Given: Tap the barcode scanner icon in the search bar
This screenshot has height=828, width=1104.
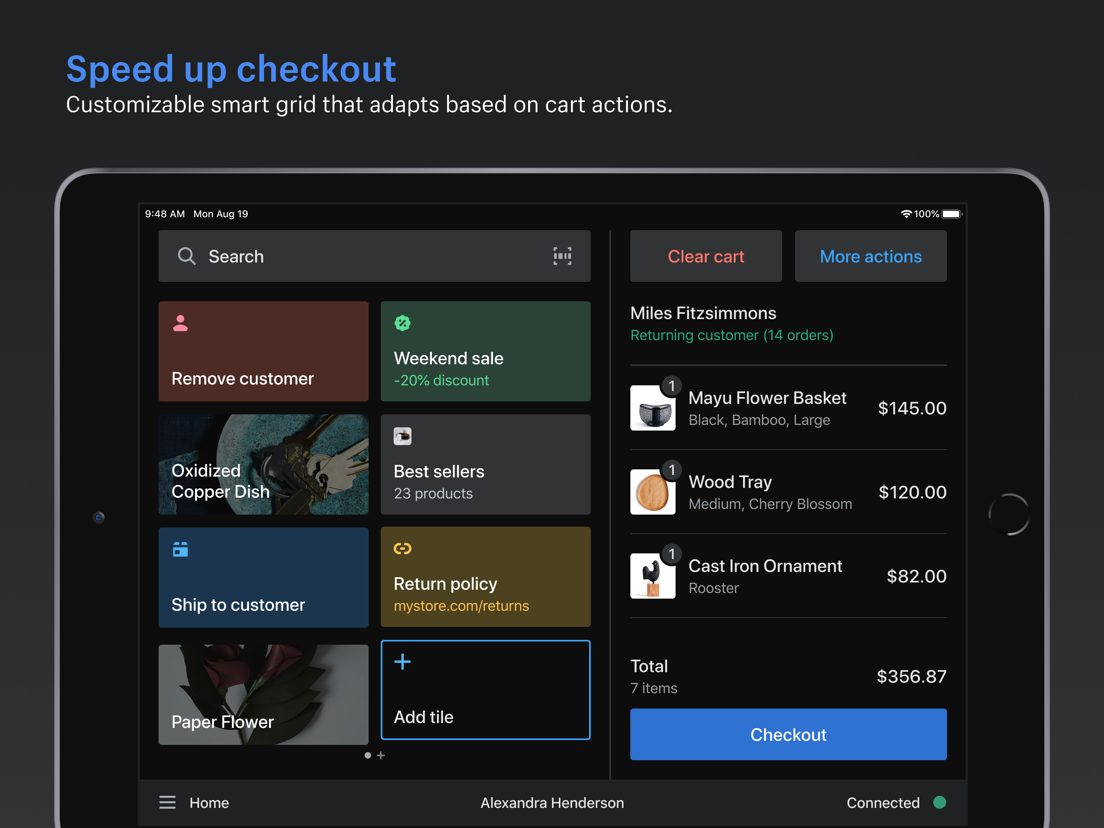Looking at the screenshot, I should 562,256.
